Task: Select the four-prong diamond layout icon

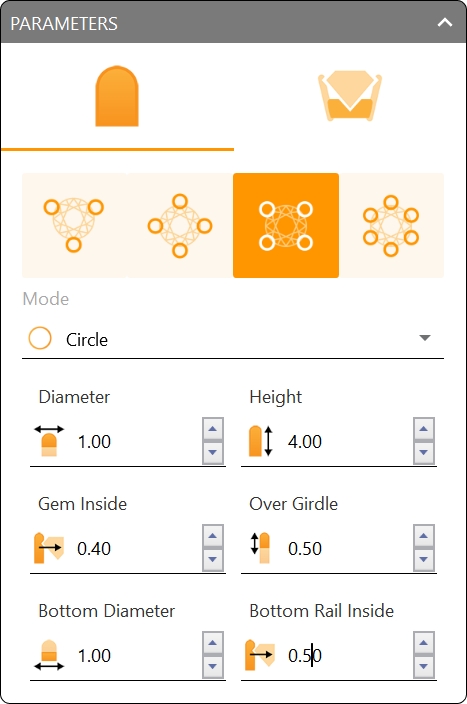Action: coord(180,225)
